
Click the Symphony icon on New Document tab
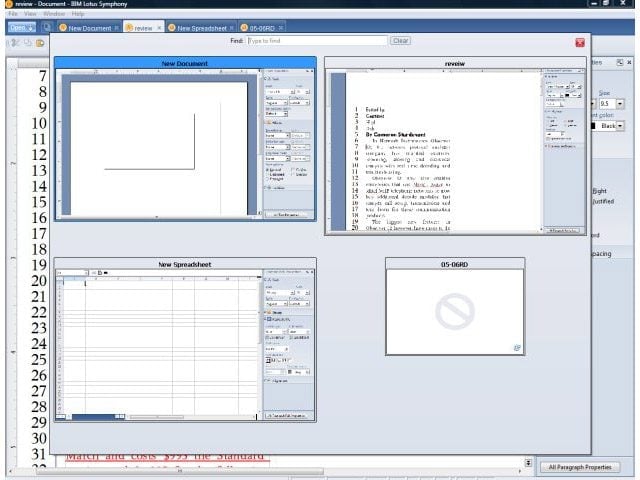pyautogui.click(x=63, y=28)
